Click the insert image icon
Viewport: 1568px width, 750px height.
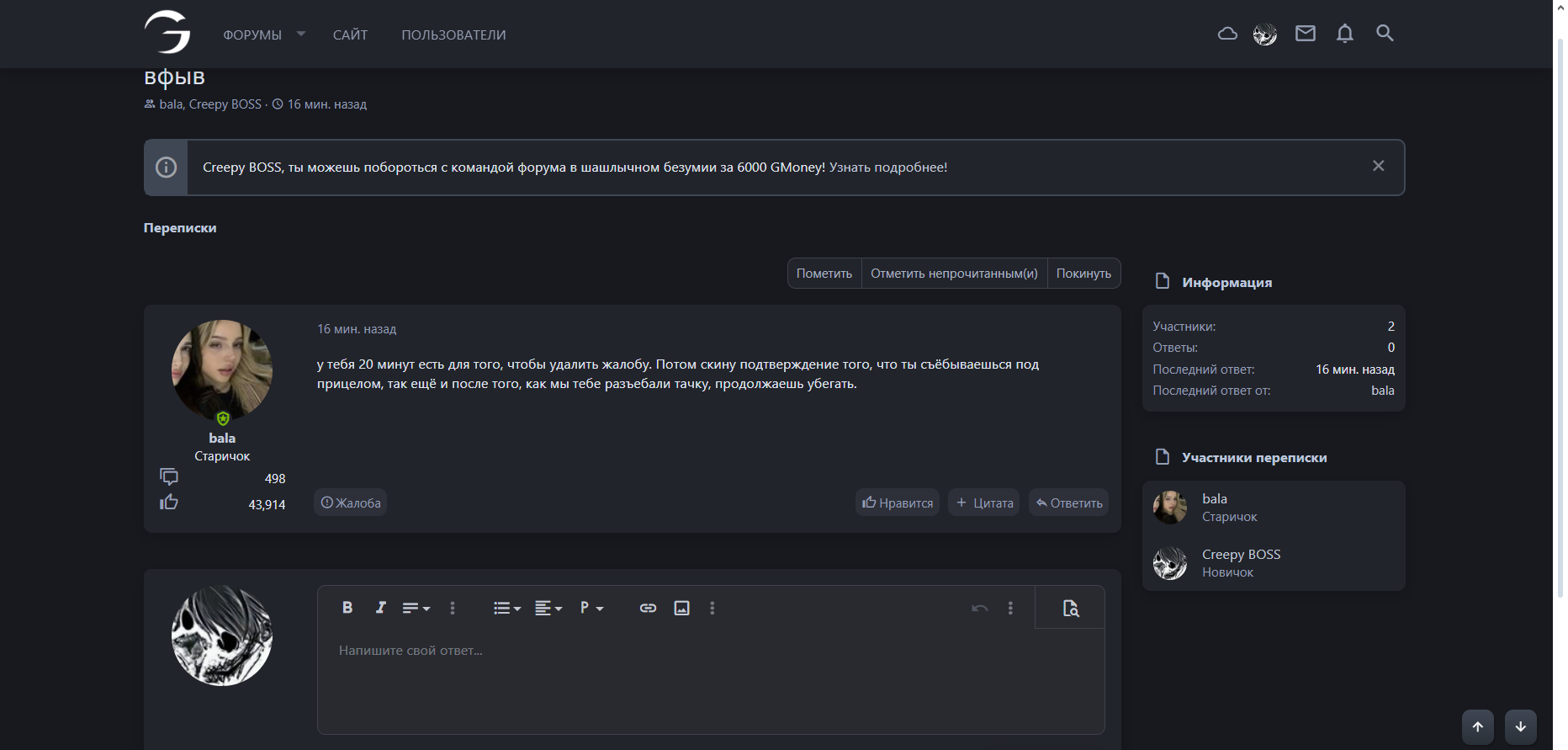pos(681,608)
